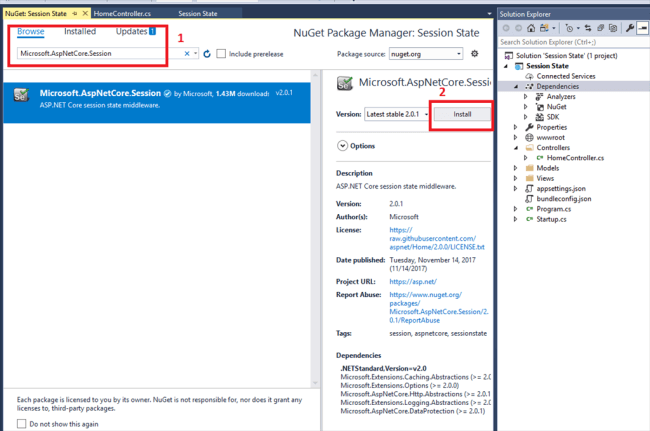The image size is (650, 431).
Task: Click the appsettings.json file icon
Action: pyautogui.click(x=529, y=189)
